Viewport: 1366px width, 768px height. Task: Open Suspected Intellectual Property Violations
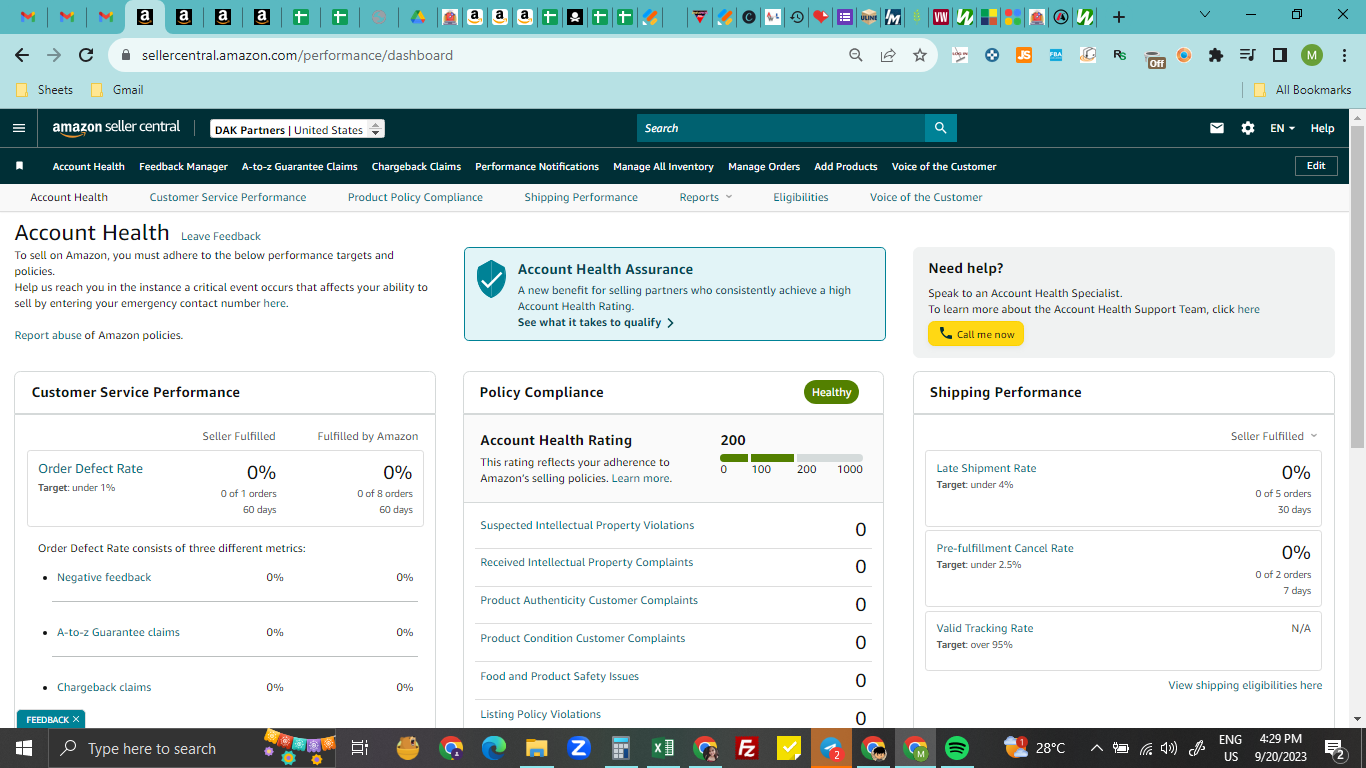(x=587, y=525)
